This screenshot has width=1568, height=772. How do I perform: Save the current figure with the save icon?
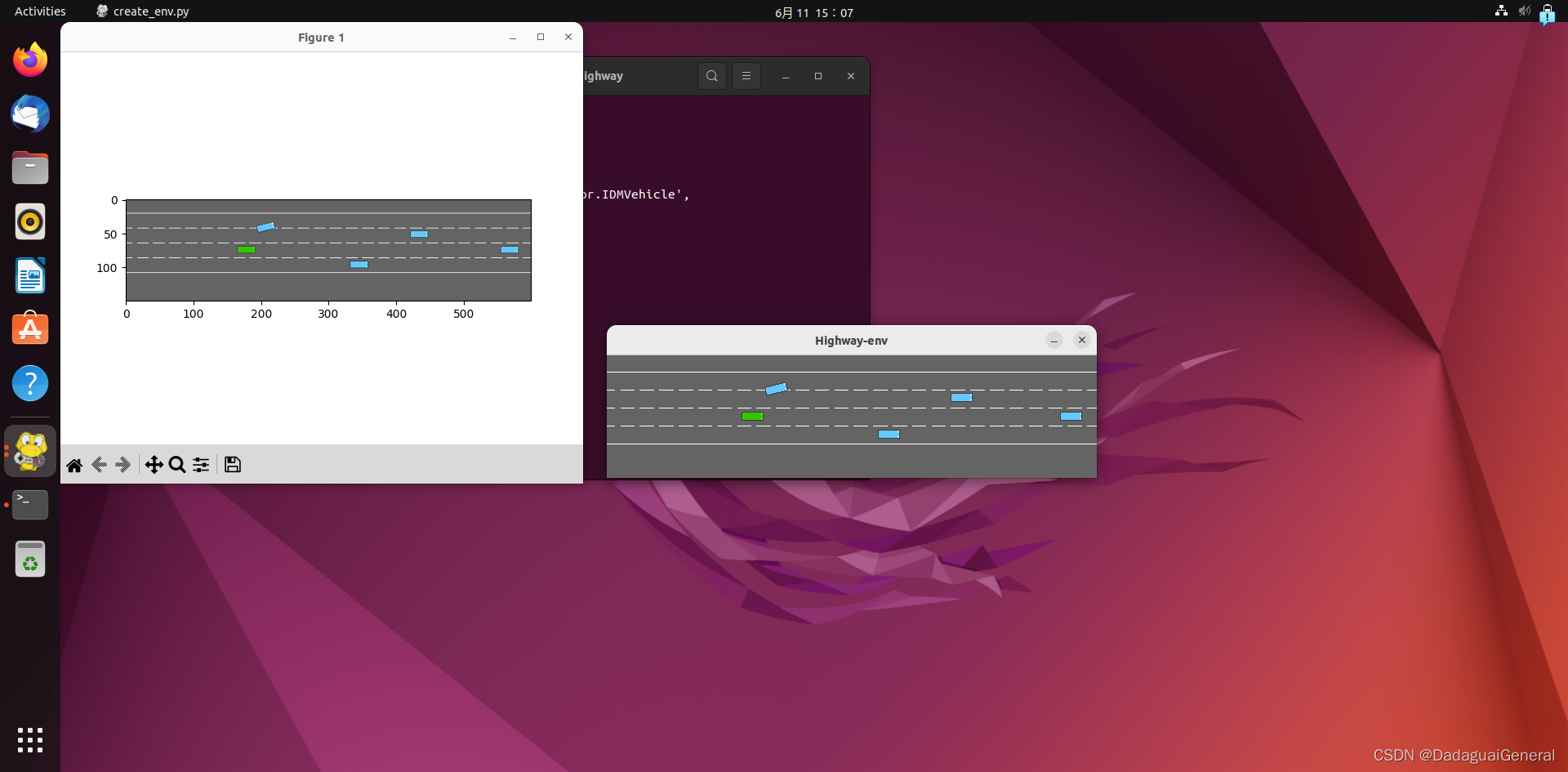click(x=233, y=464)
